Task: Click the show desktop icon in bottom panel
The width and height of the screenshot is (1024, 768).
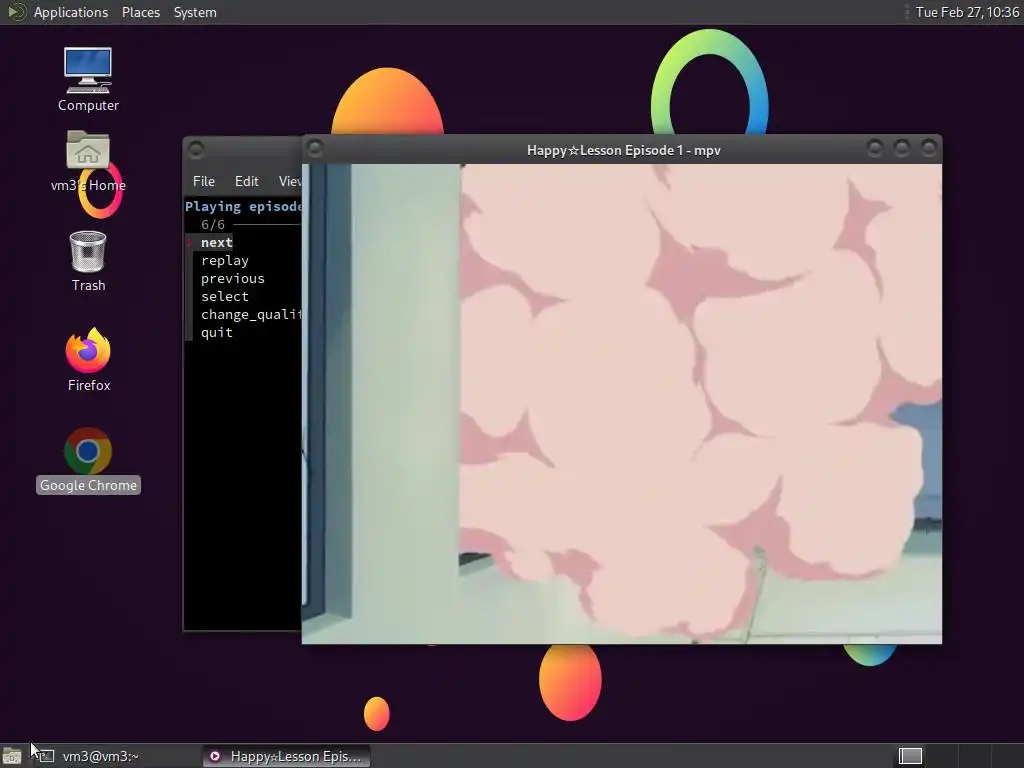Action: [x=12, y=756]
